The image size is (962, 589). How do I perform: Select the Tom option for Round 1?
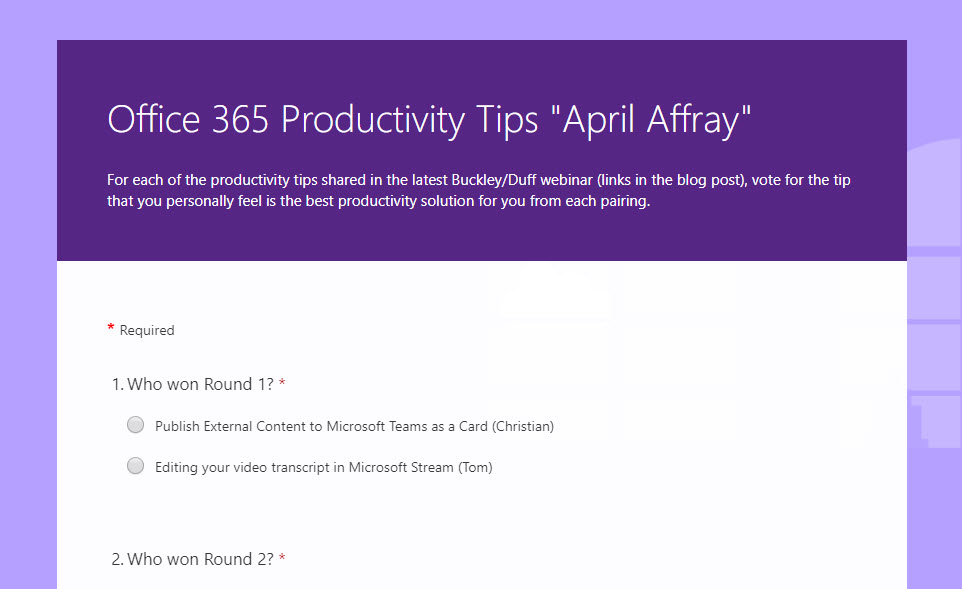pos(135,465)
